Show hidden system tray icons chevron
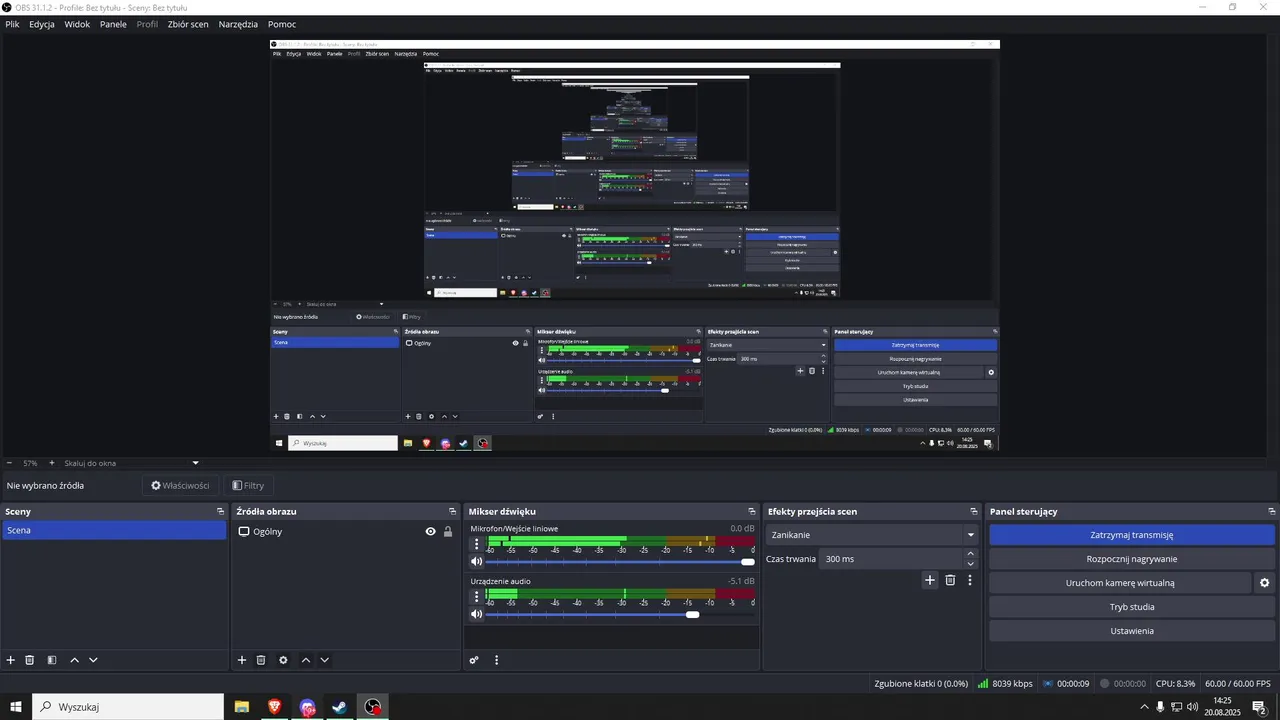Image resolution: width=1280 pixels, height=720 pixels. coord(1144,707)
